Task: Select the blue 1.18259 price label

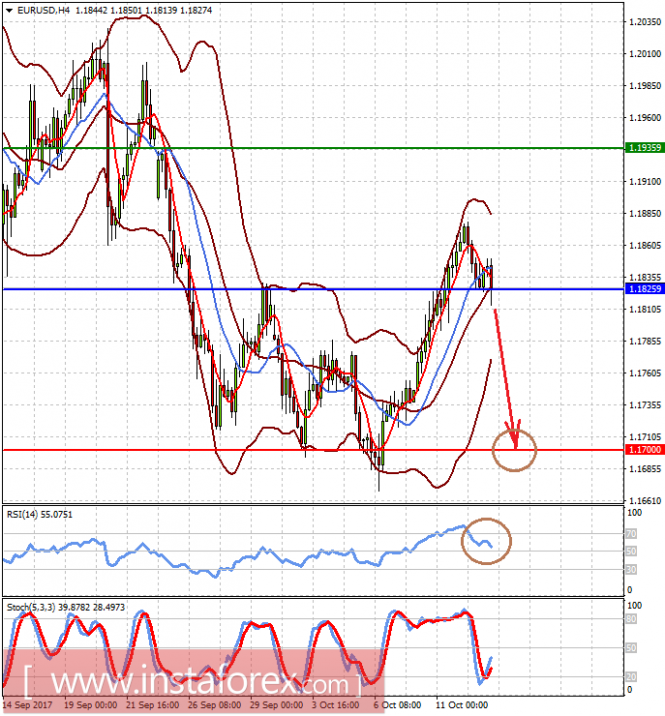Action: (644, 289)
